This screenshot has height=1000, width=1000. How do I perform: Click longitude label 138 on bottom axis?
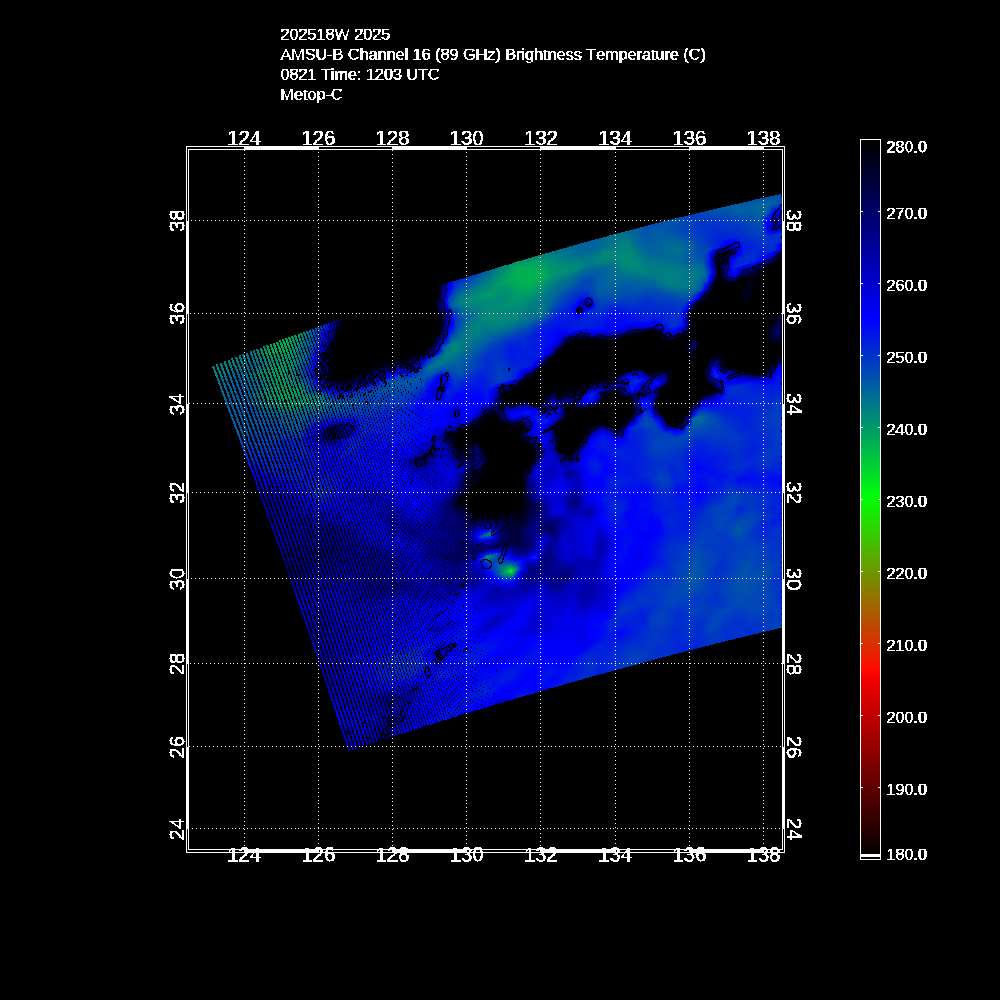tap(764, 855)
